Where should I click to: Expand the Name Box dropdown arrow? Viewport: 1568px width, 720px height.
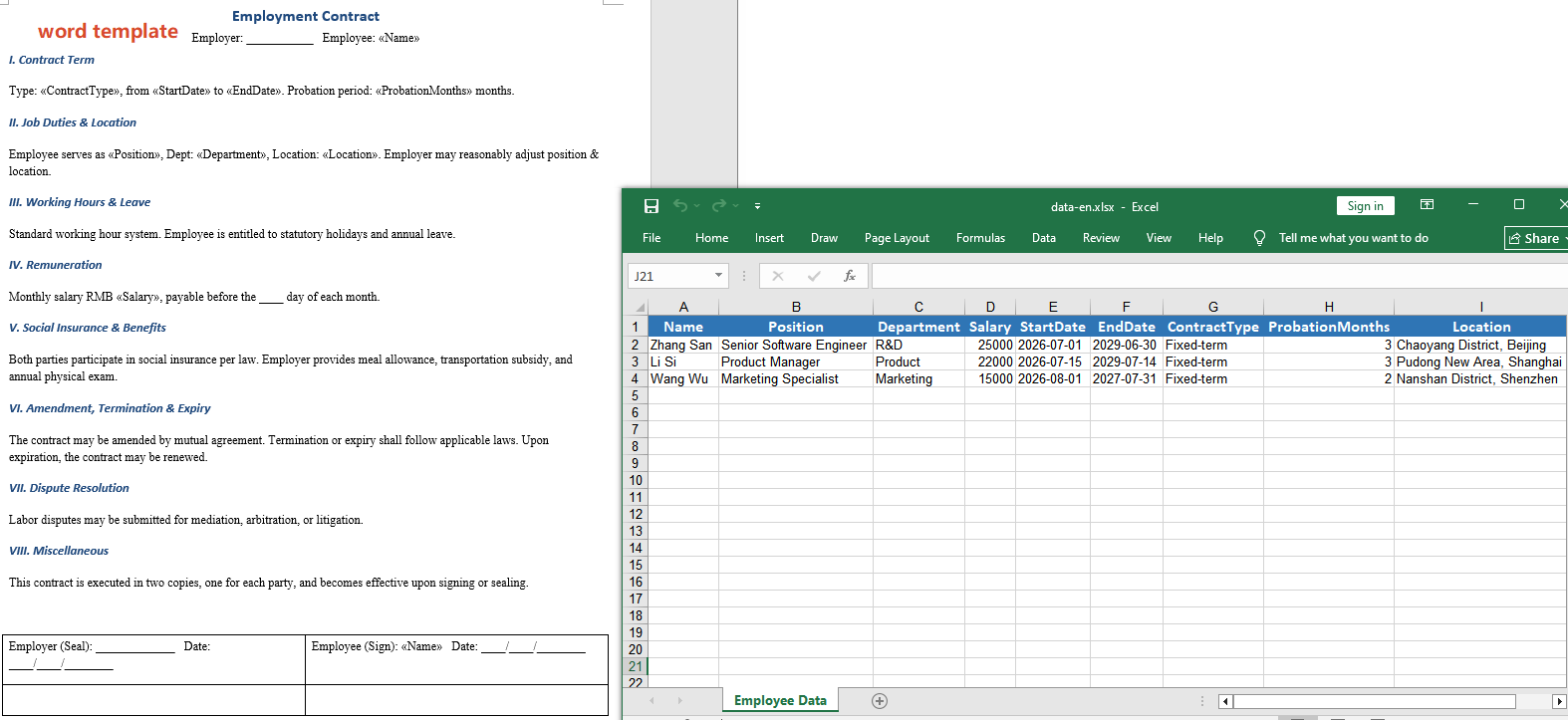click(x=718, y=276)
